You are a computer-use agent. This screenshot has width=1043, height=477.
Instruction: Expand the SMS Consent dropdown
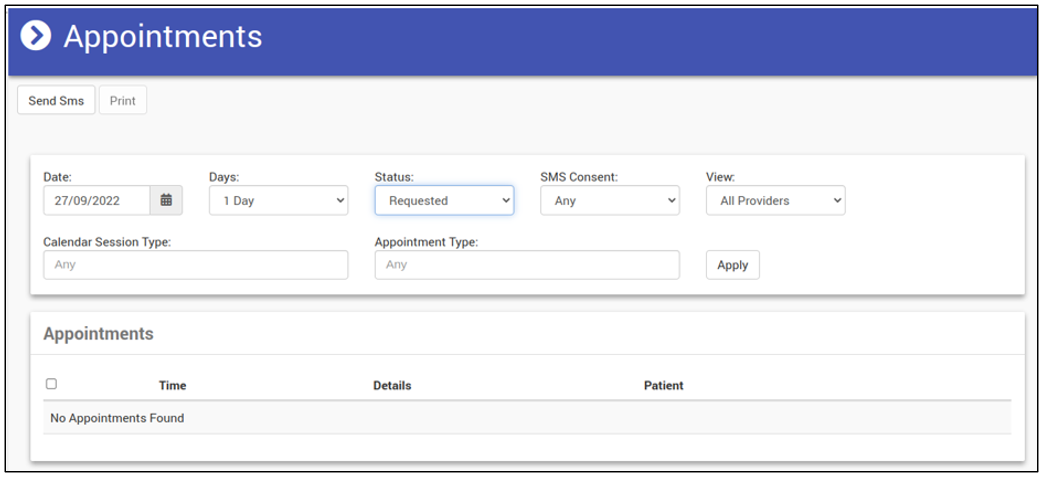610,200
